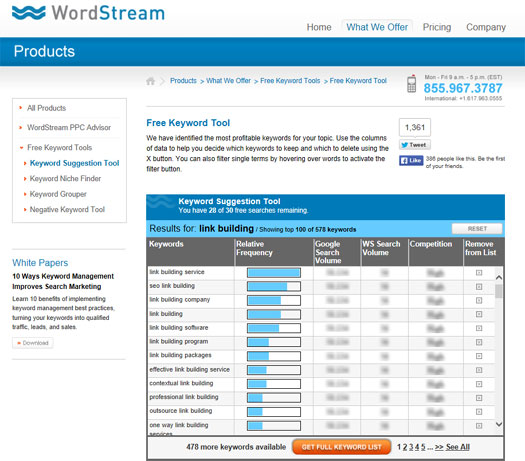The height and width of the screenshot is (461, 525).
Task: Click the scroll down arrow of keyword list
Action: 499,424
